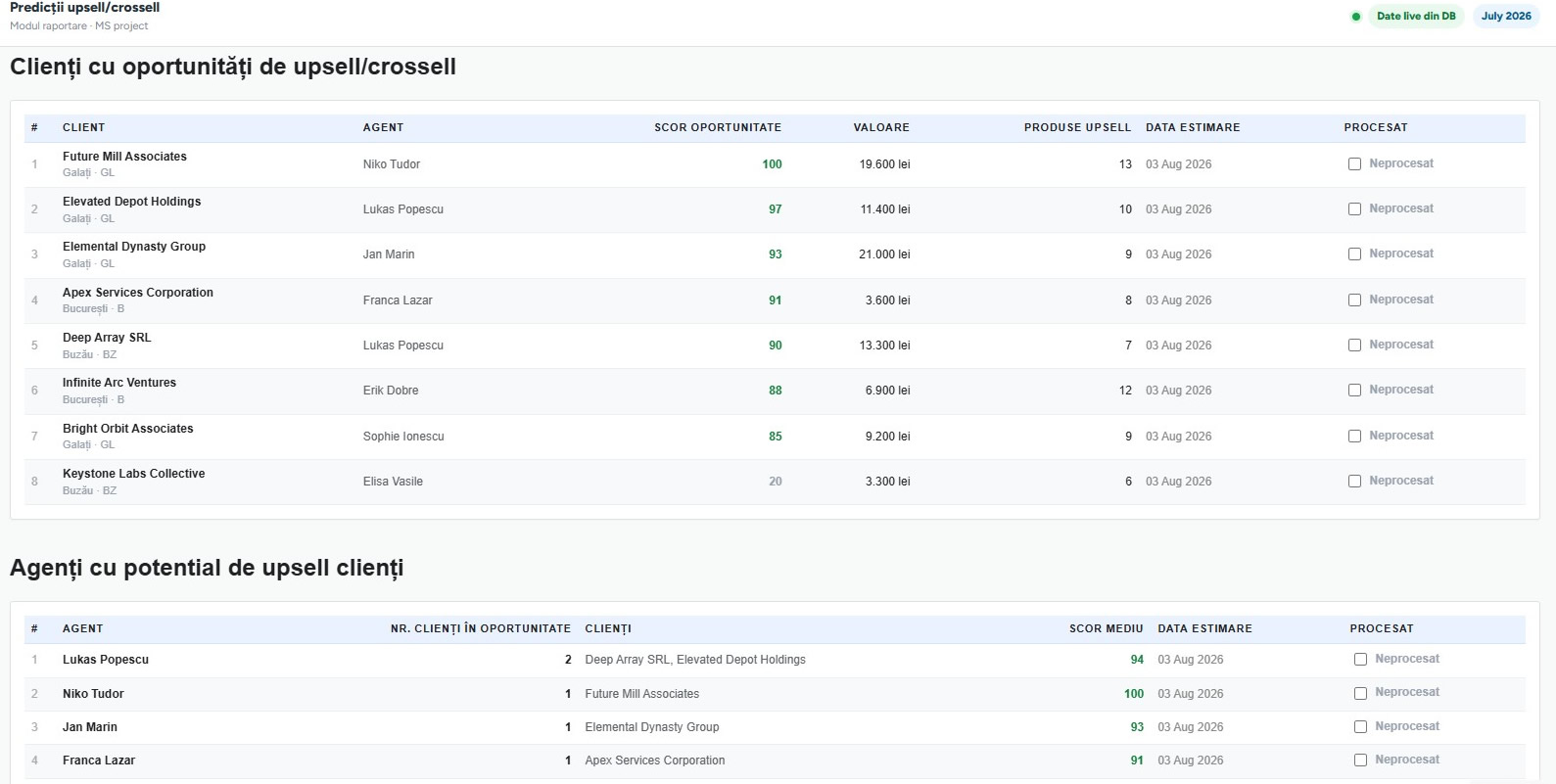
Task: Click the Date live din DB badge
Action: point(1416,17)
